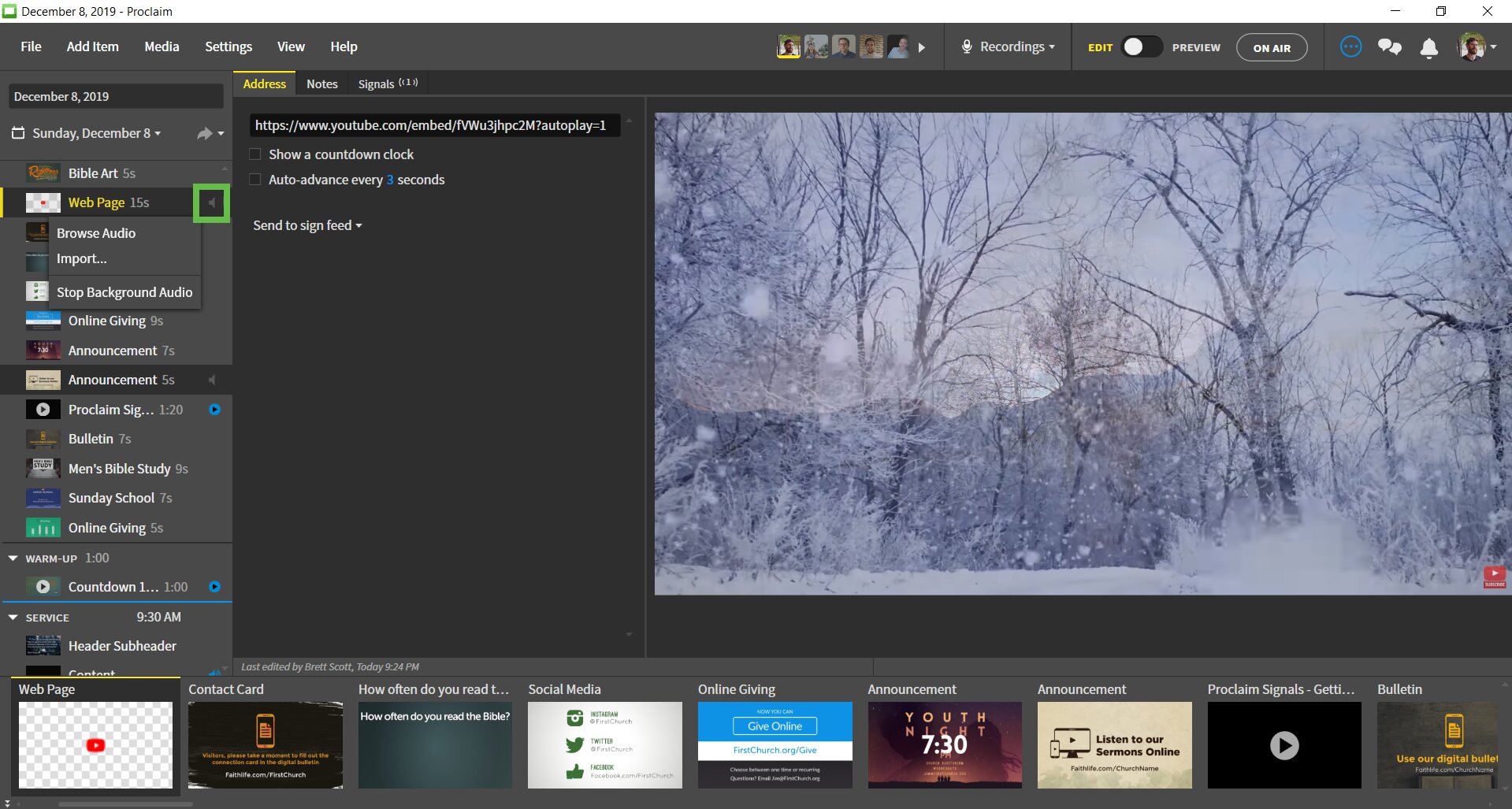Select the Bible reading poll slide thumbnail
1512x809 pixels.
[x=435, y=745]
